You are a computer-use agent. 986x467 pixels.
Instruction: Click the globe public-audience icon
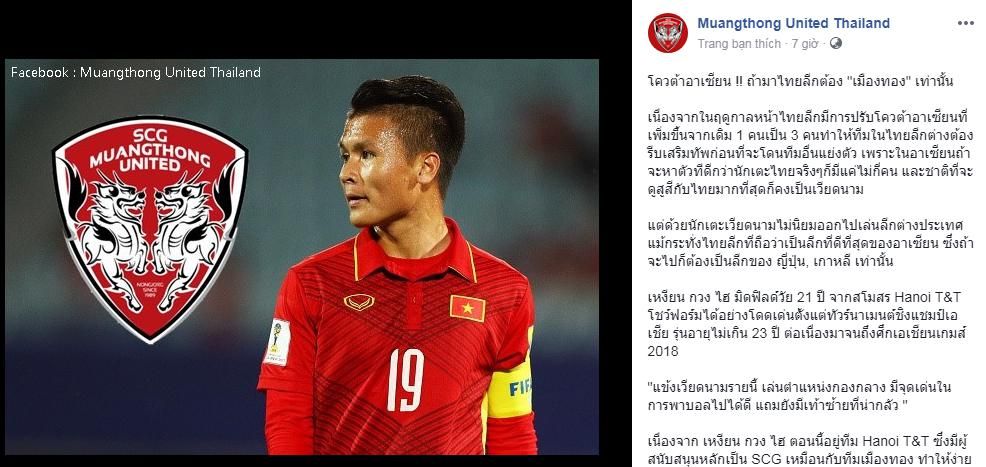[836, 43]
